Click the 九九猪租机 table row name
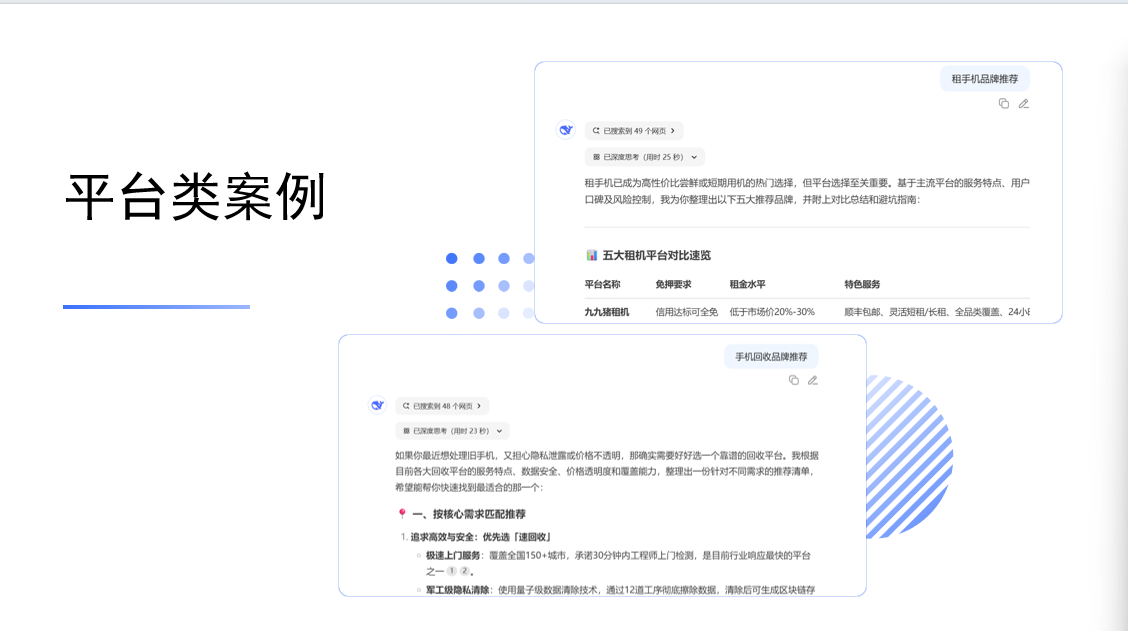Screen dimensions: 1128x631 click(x=607, y=312)
